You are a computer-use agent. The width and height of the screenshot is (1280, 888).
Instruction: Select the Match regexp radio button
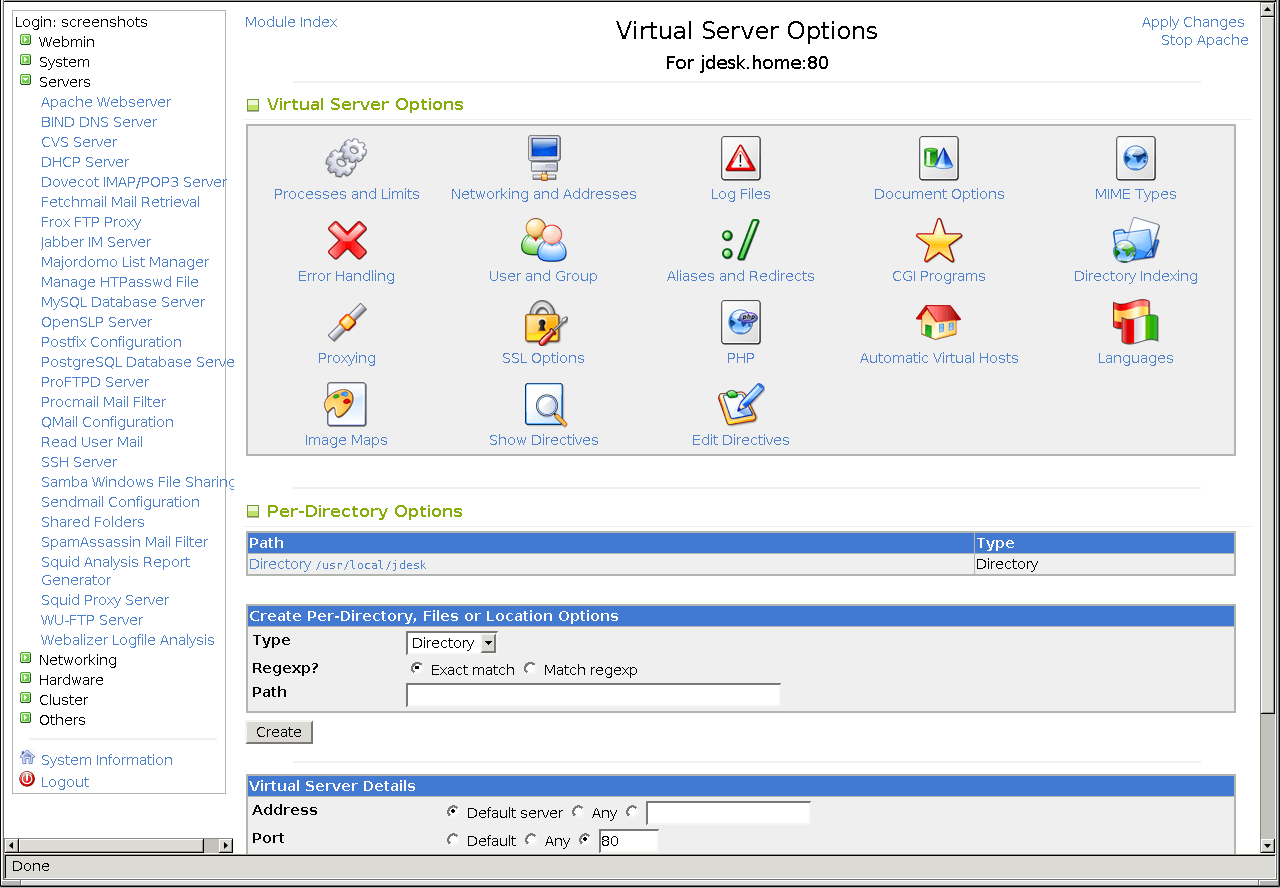530,668
